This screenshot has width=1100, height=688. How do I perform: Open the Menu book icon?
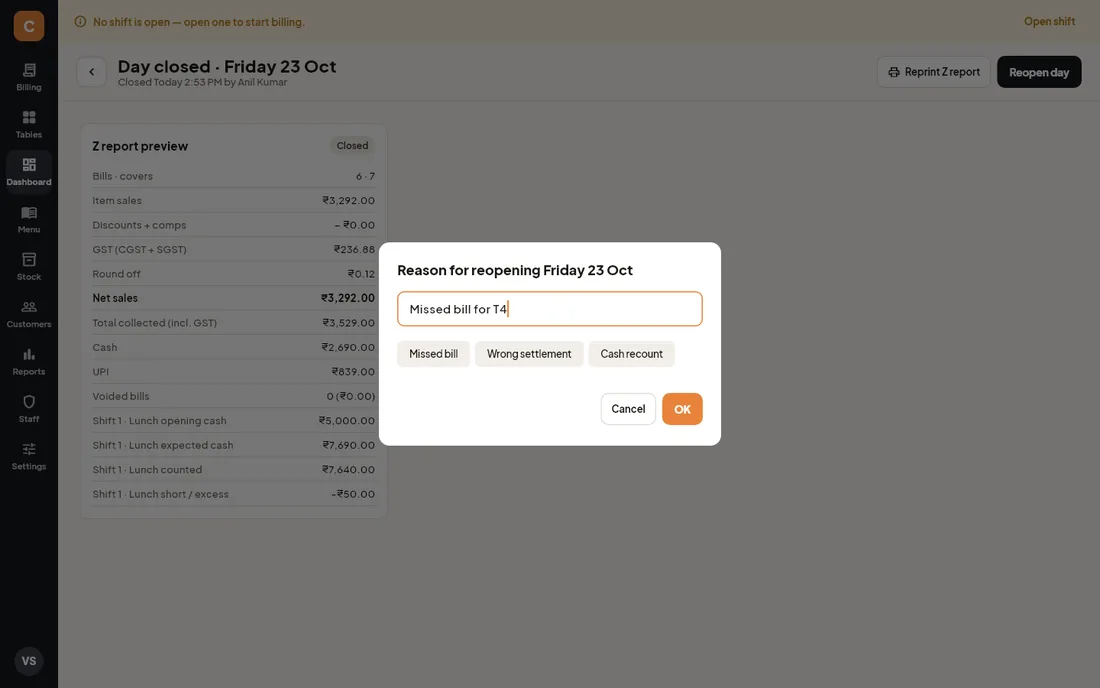point(29,213)
